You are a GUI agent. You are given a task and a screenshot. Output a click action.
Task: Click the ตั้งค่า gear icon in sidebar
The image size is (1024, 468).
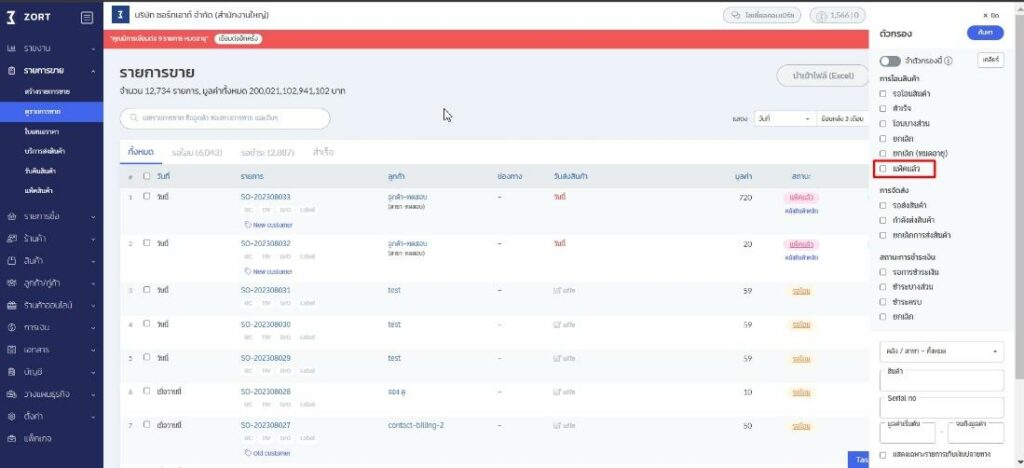coord(11,416)
